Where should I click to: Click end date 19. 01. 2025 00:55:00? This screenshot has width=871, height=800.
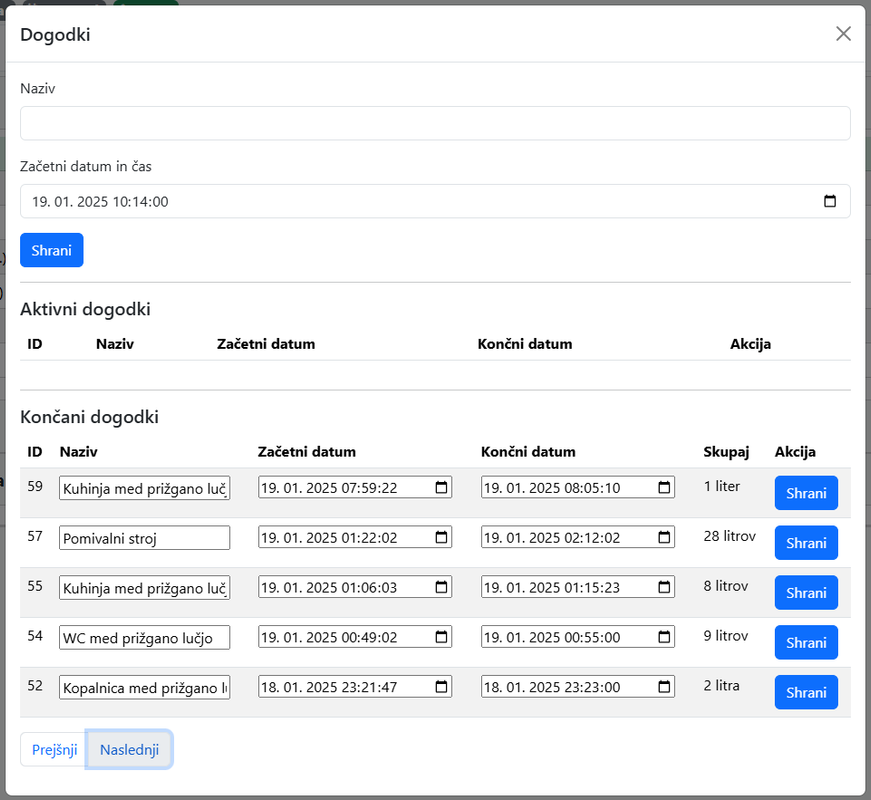coord(578,637)
